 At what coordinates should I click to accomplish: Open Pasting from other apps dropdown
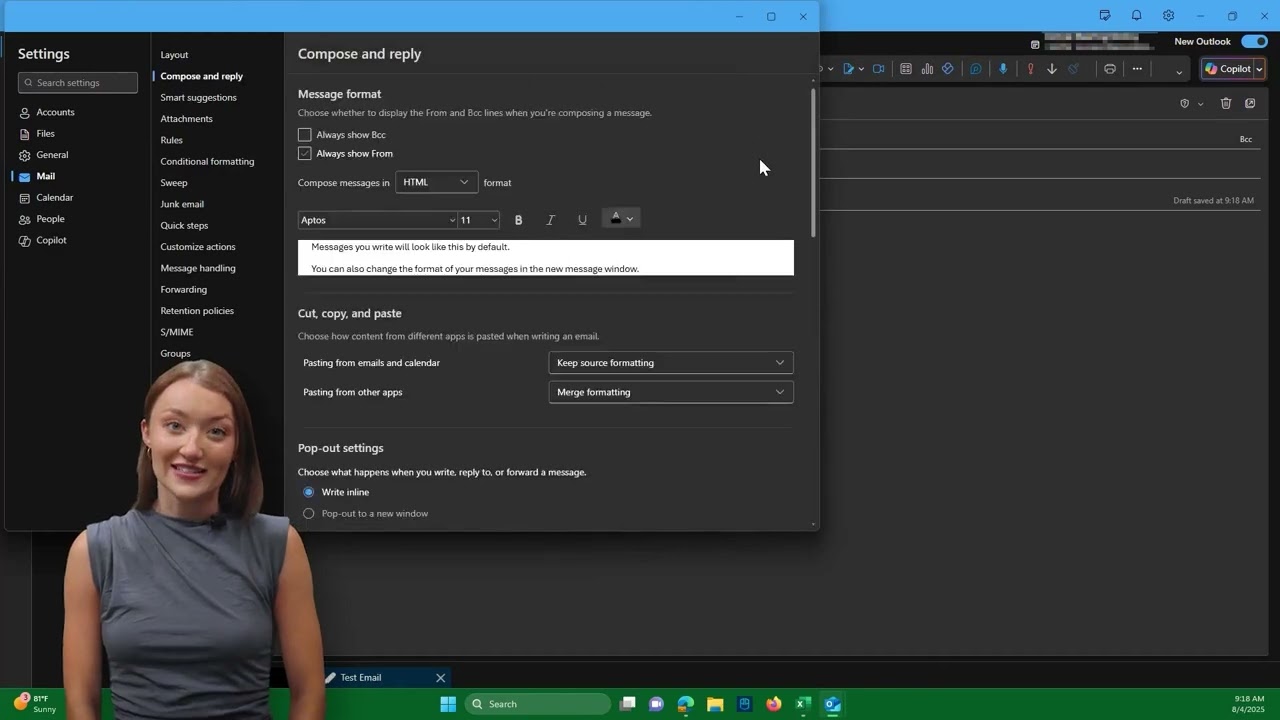tap(671, 392)
